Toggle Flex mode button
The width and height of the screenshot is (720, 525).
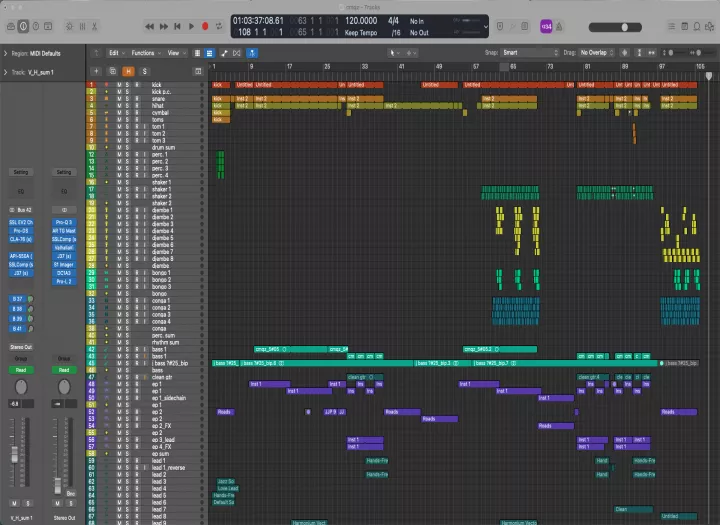point(236,53)
